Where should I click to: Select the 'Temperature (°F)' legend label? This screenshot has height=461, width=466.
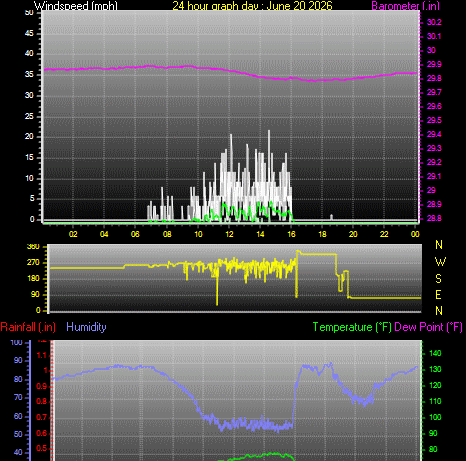pyautogui.click(x=352, y=327)
